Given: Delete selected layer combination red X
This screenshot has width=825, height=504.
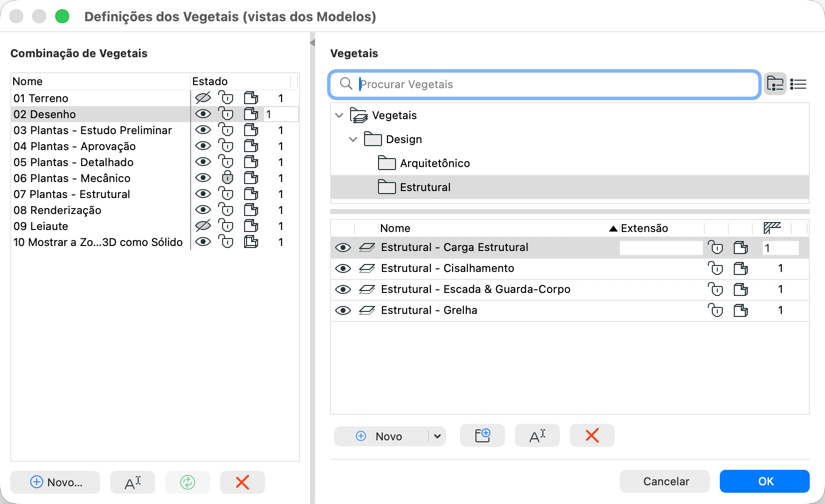Looking at the screenshot, I should pyautogui.click(x=242, y=482).
